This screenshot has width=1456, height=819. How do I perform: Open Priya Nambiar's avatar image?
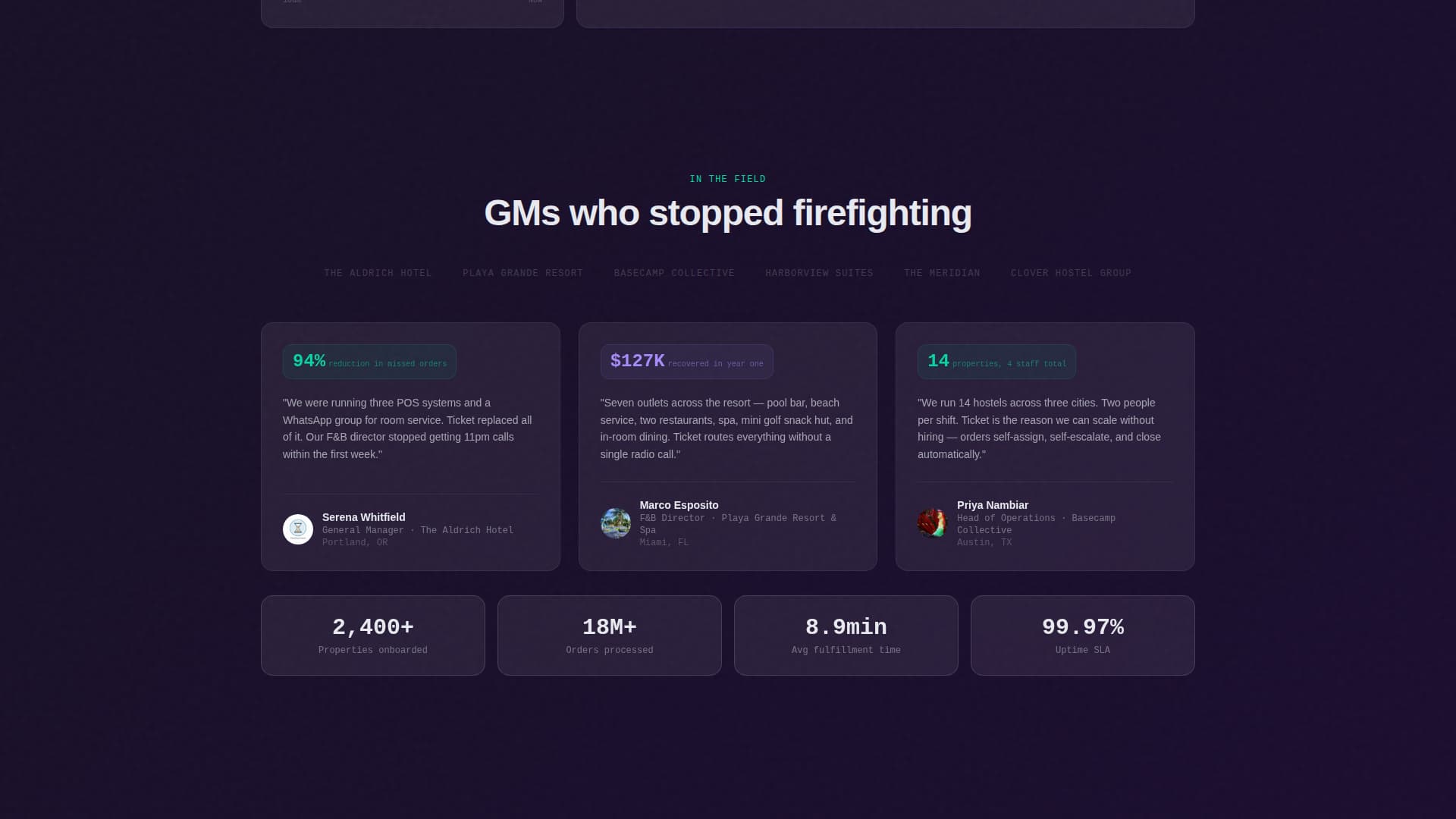click(x=933, y=523)
